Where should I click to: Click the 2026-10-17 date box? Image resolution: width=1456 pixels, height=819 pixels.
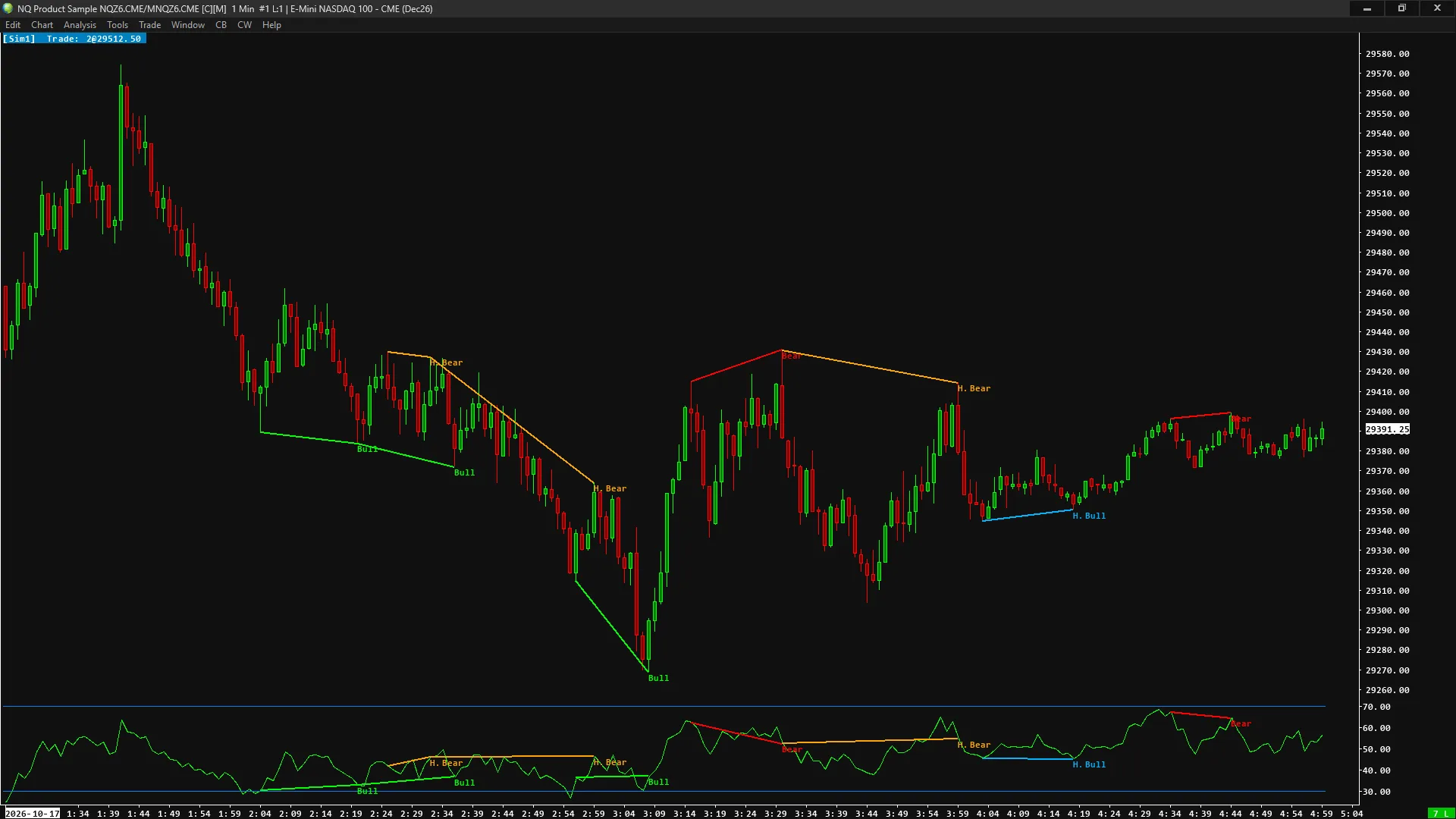pos(33,814)
